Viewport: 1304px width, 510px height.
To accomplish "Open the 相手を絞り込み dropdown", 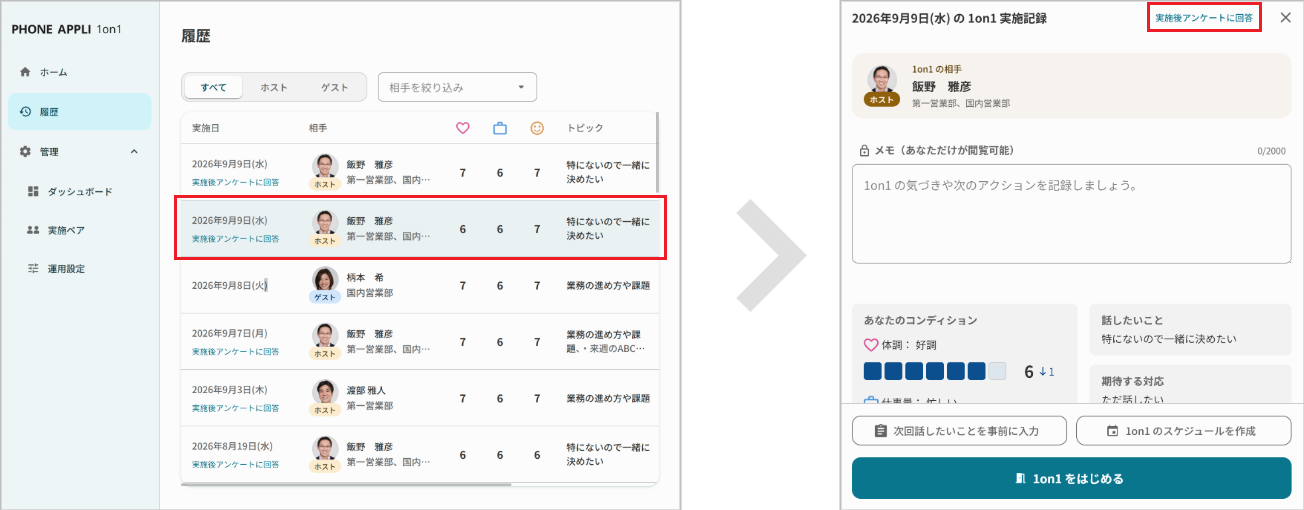I will (457, 87).
